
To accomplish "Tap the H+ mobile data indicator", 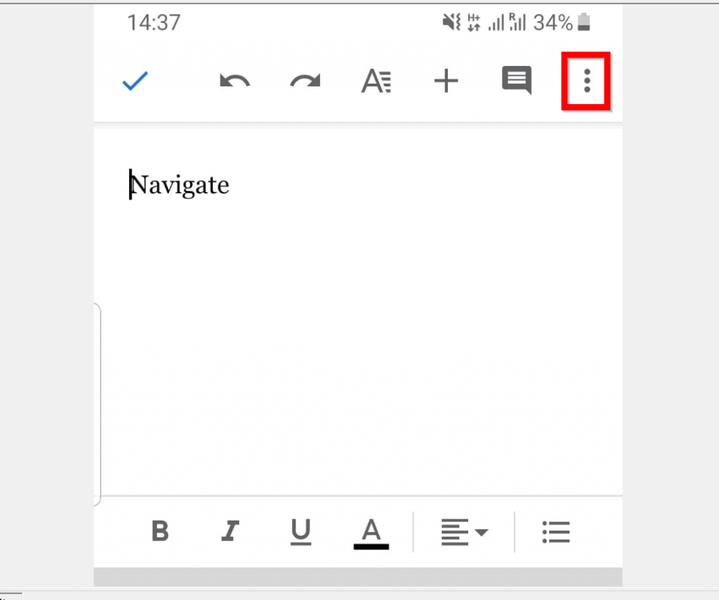I will [x=474, y=22].
